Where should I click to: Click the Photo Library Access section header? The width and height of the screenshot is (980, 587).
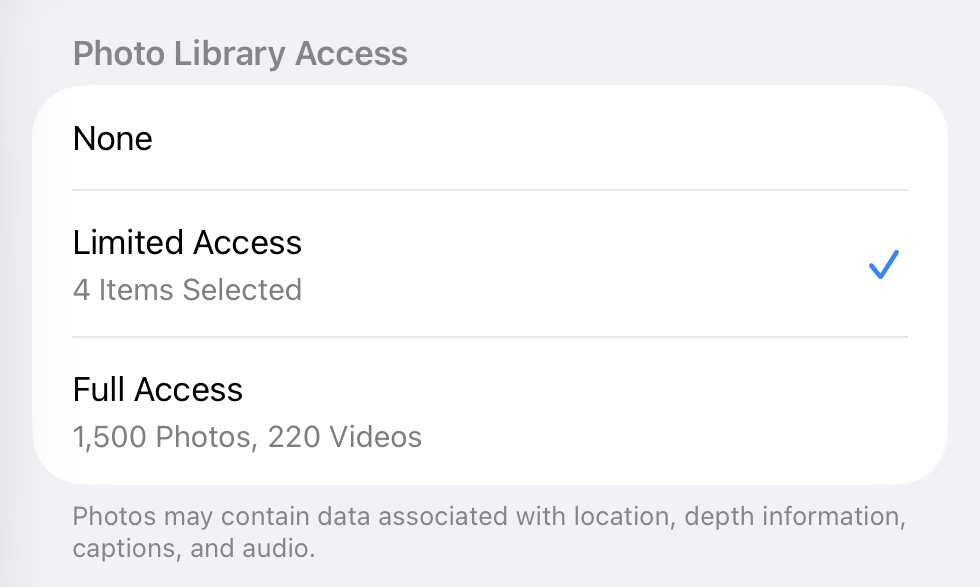pyautogui.click(x=240, y=53)
